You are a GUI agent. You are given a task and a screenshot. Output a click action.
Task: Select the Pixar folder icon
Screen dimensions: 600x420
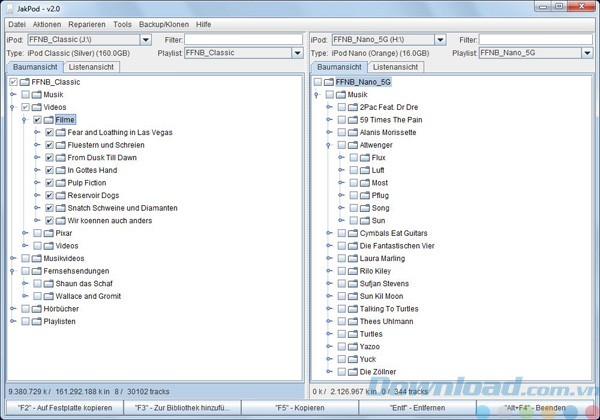49,232
